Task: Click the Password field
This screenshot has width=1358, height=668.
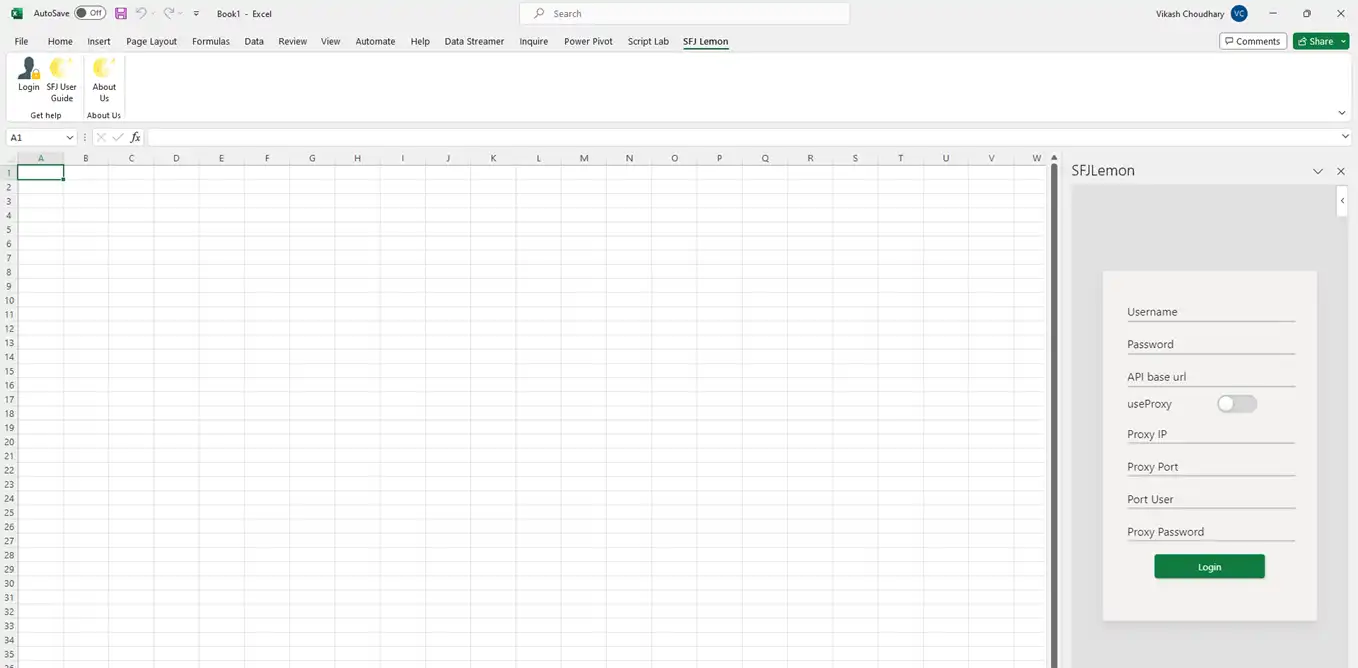Action: [1211, 345]
